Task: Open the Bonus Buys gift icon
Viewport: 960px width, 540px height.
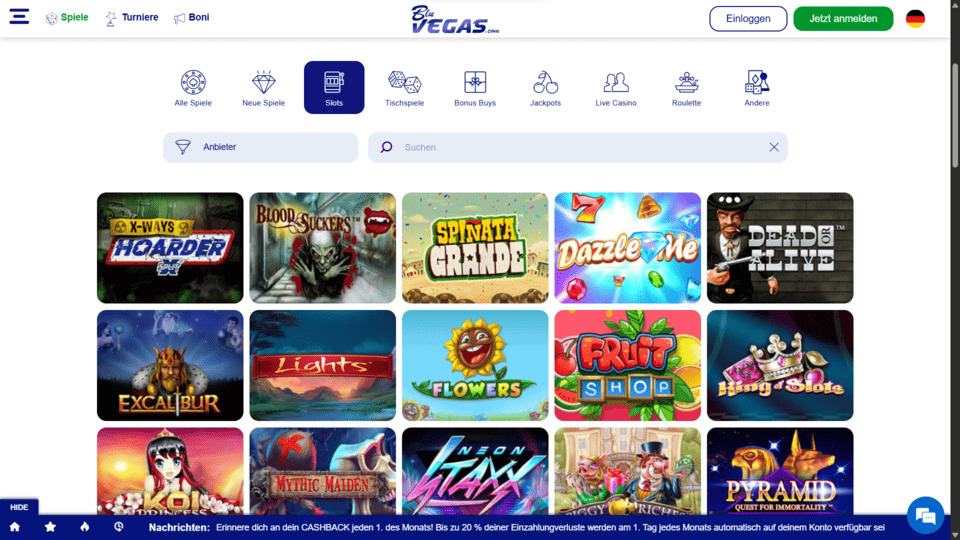Action: 475,82
